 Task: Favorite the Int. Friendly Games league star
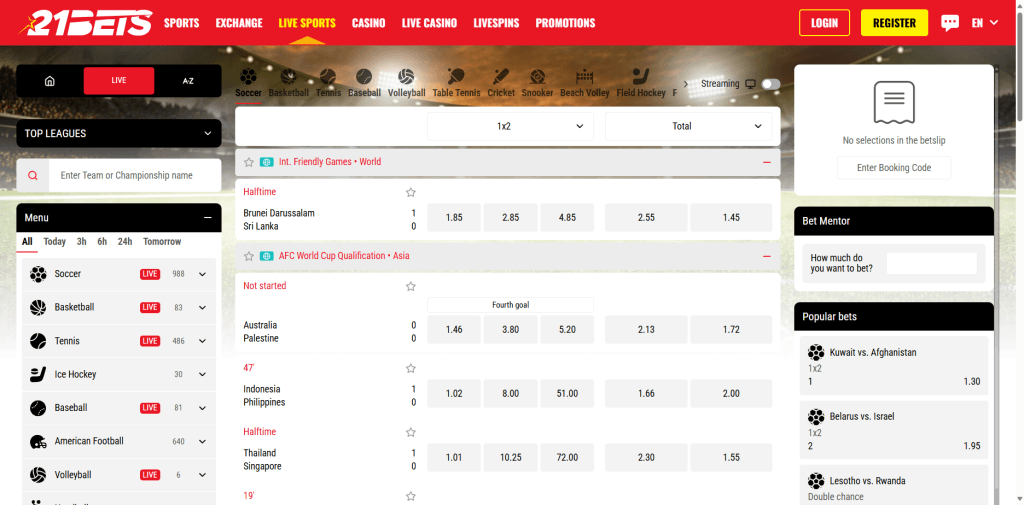click(248, 162)
